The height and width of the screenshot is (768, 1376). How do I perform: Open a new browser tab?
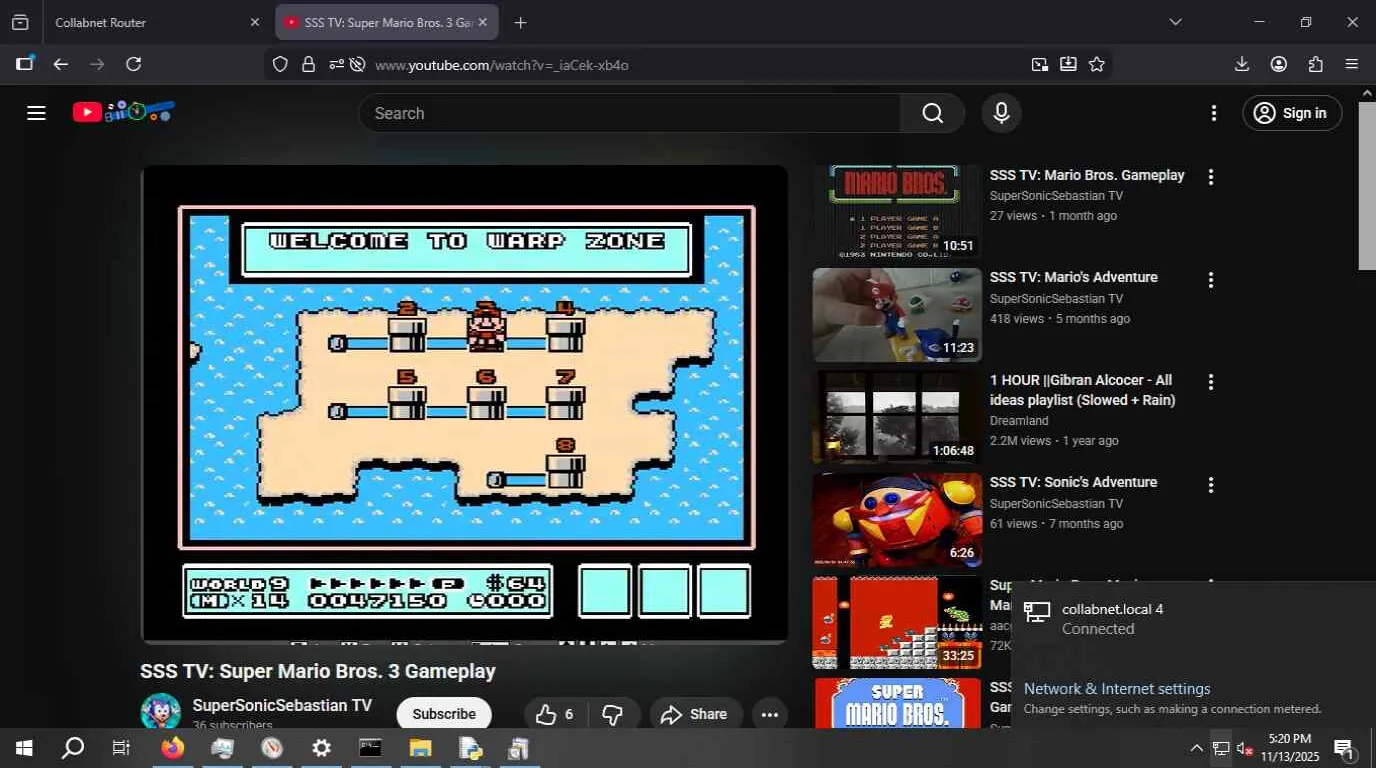click(520, 22)
